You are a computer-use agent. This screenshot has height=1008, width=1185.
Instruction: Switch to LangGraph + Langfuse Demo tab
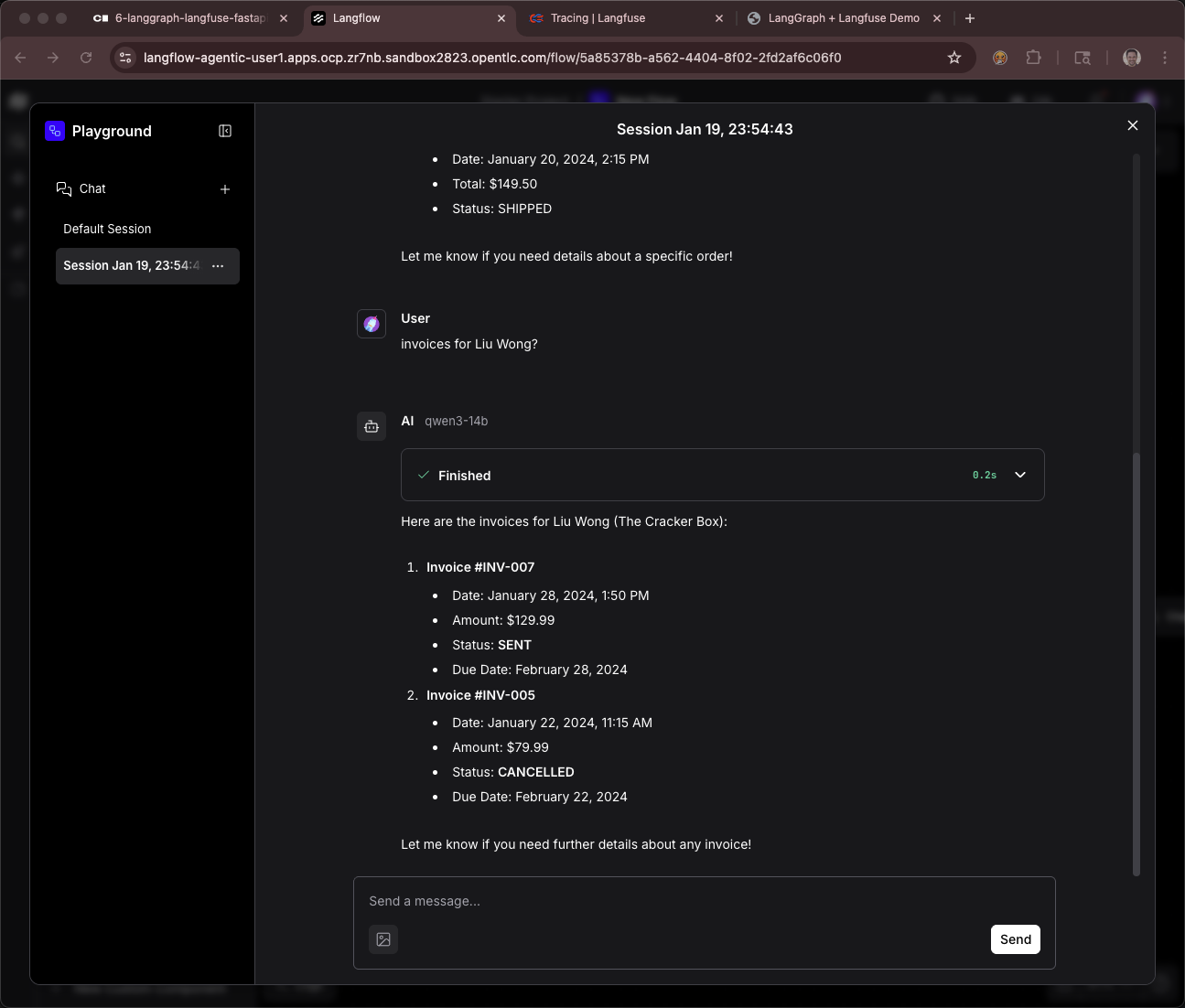[x=843, y=18]
